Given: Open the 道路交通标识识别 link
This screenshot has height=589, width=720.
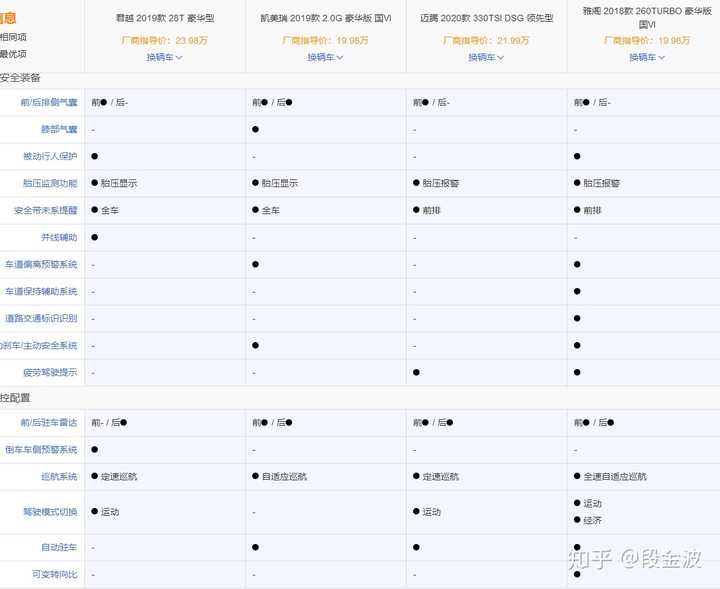Looking at the screenshot, I should [x=41, y=318].
